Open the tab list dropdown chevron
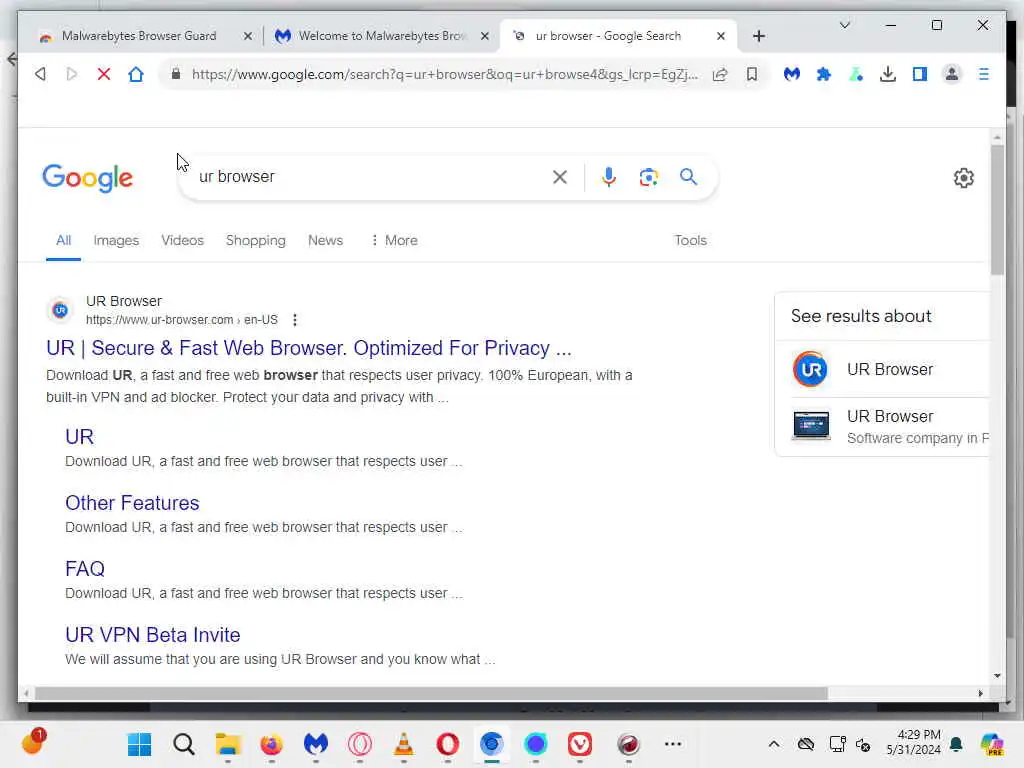The height and width of the screenshot is (768, 1024). [844, 25]
